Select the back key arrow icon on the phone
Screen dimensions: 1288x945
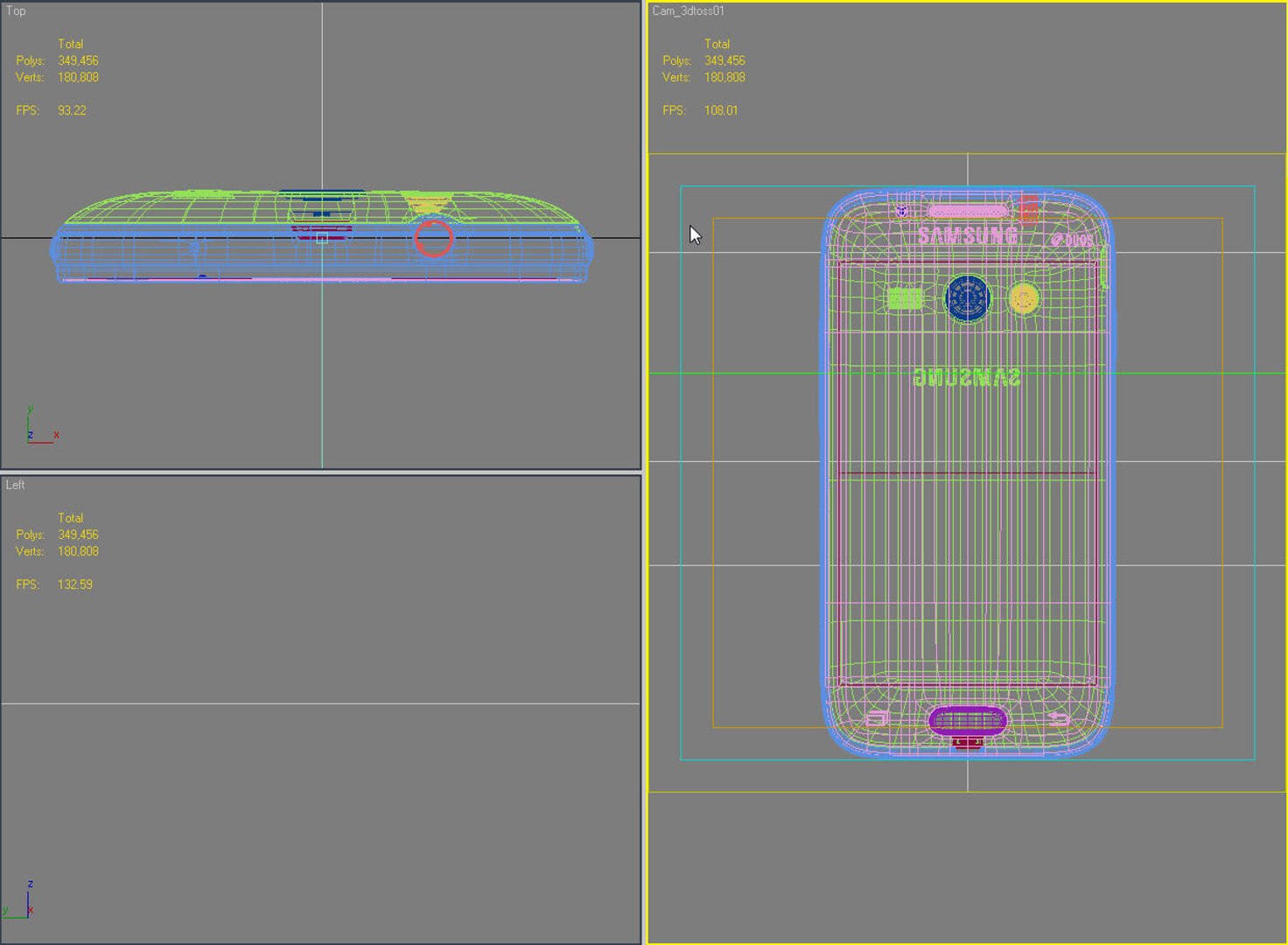tap(1059, 719)
